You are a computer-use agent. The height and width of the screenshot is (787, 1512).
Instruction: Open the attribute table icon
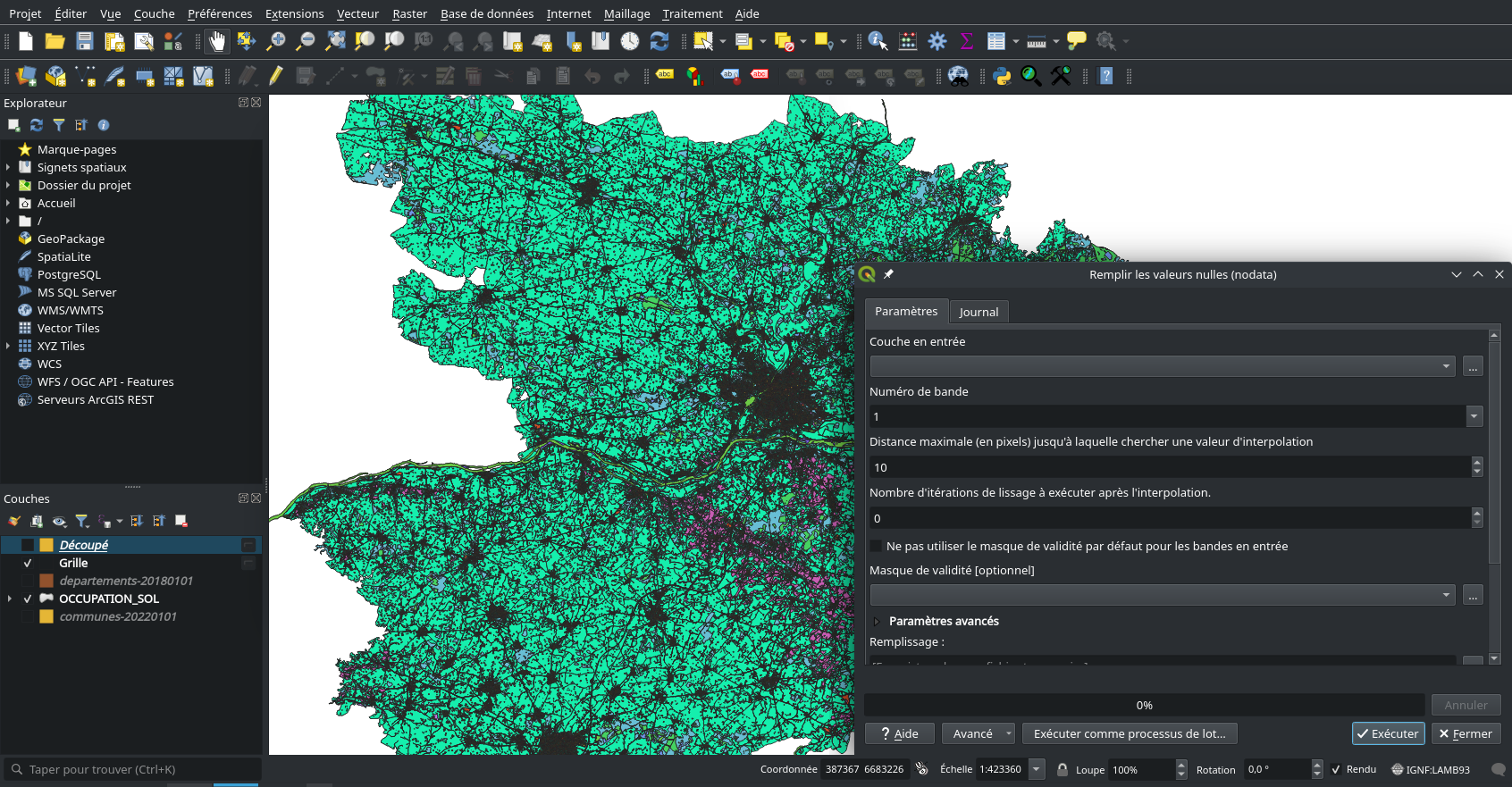(x=995, y=41)
